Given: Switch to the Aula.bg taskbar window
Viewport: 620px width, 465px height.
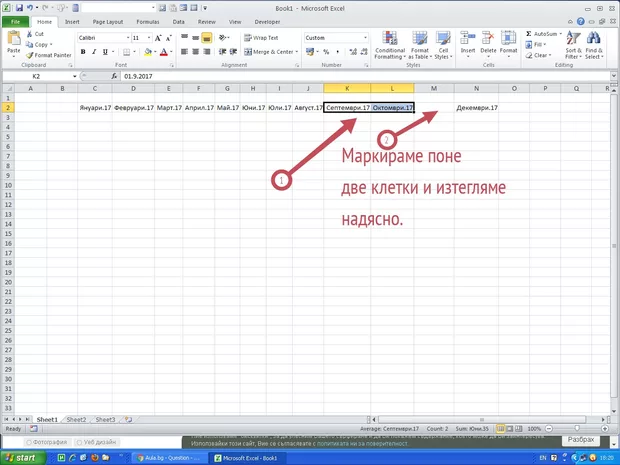Looking at the screenshot, I should click(168, 458).
